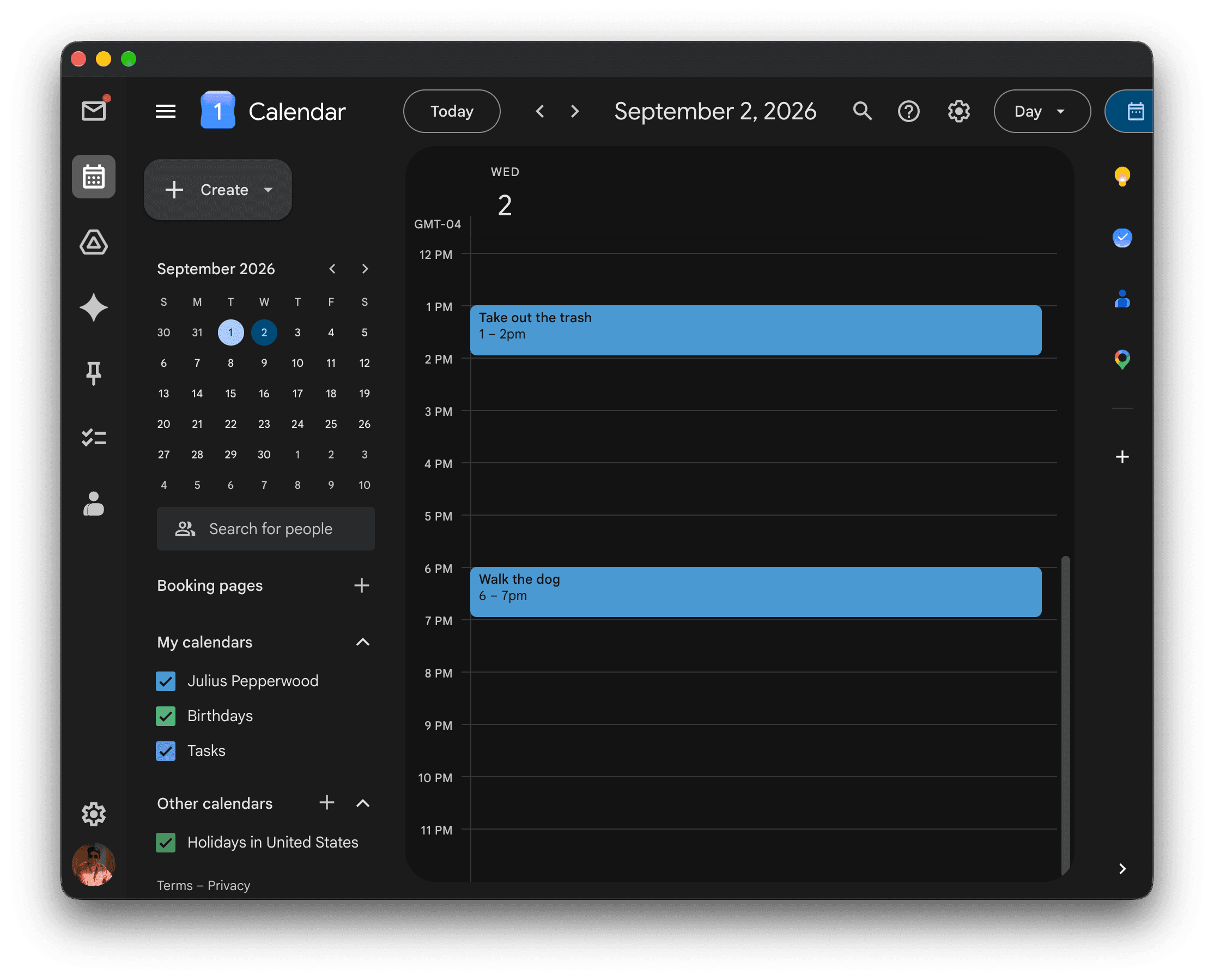Open the Gemini sparkle icon
This screenshot has height=980, width=1214.
click(x=94, y=307)
